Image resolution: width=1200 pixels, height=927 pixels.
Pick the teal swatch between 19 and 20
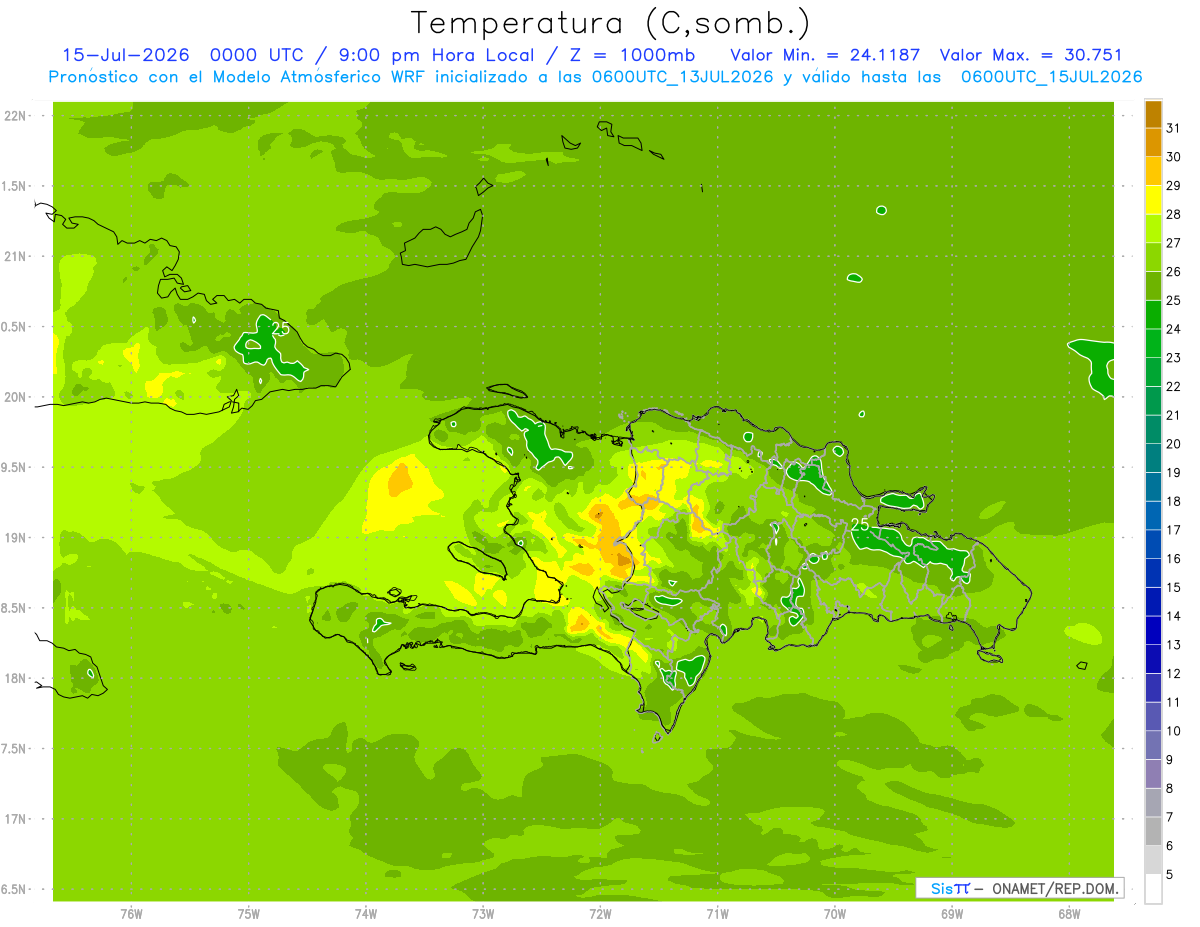[1153, 458]
